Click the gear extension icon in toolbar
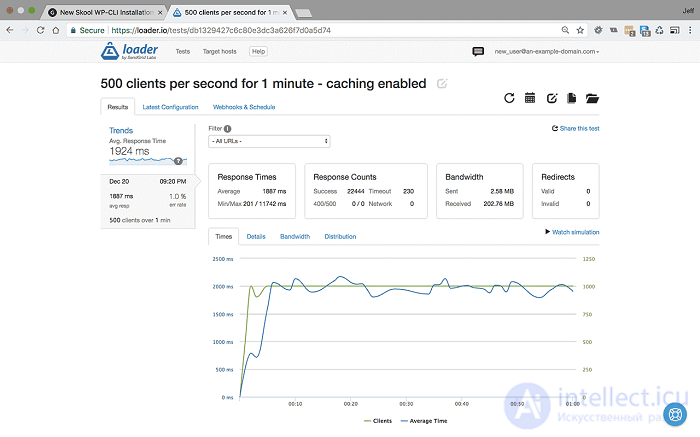 [x=598, y=30]
